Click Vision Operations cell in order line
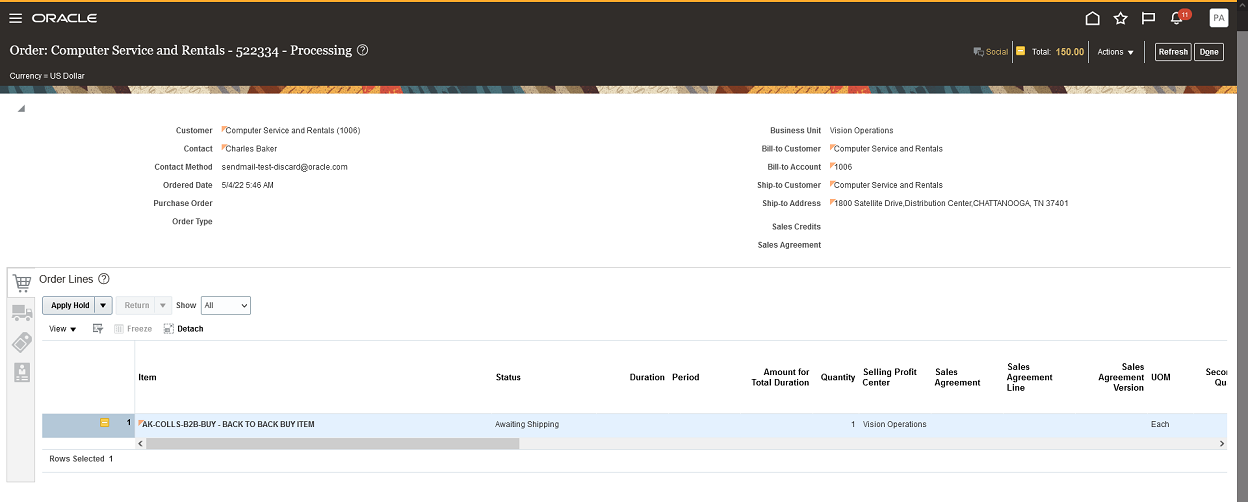1248x502 pixels. pos(895,424)
